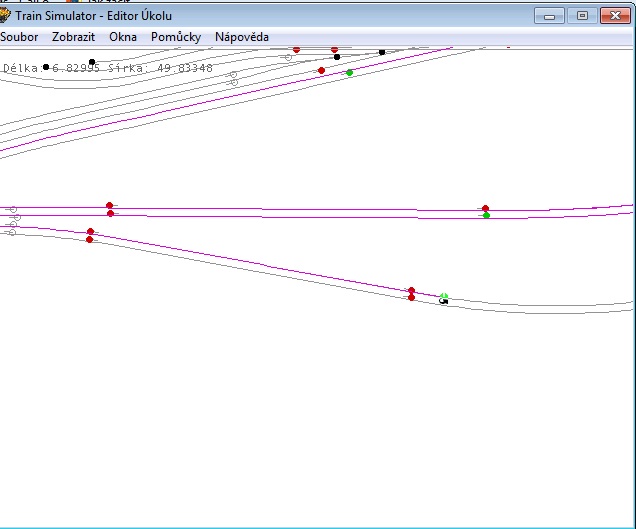The height and width of the screenshot is (529, 636).
Task: Select the black square marker on top track
Action: click(382, 52)
